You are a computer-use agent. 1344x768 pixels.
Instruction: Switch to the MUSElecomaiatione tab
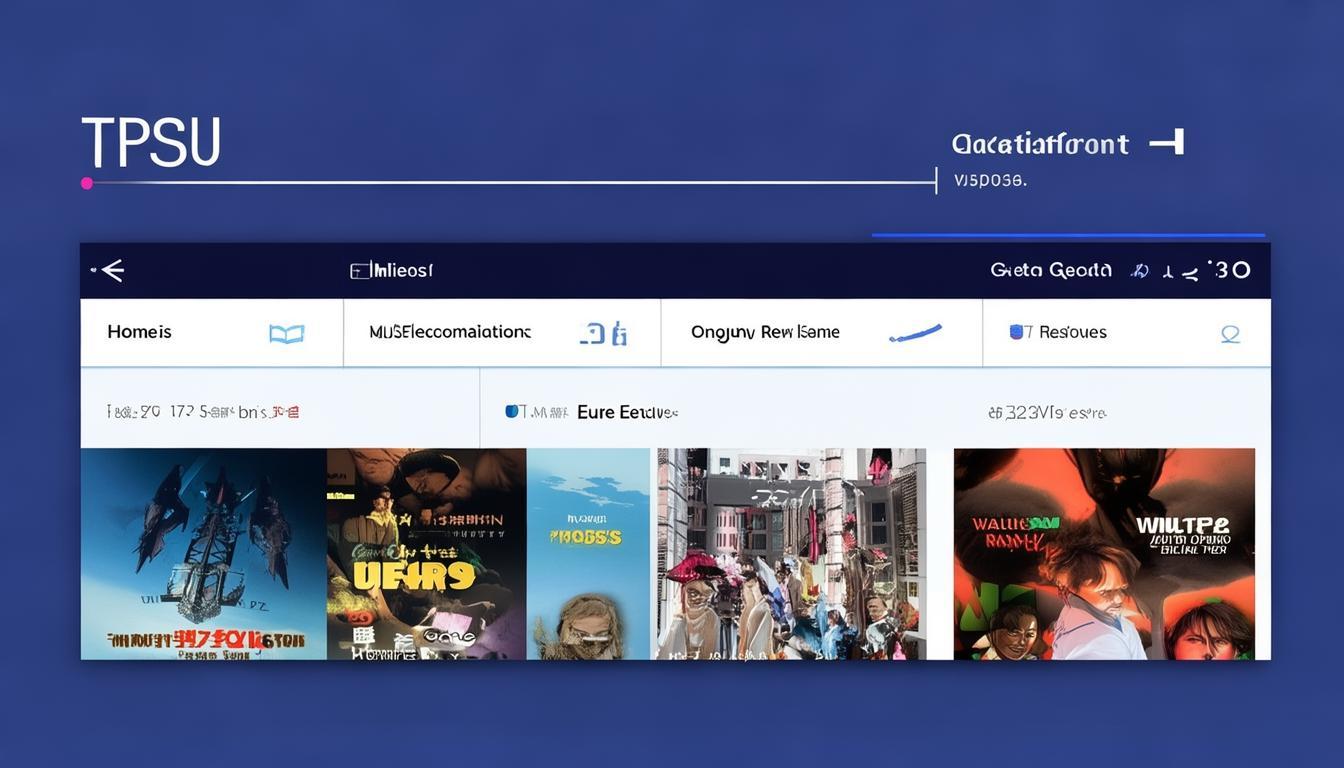(x=450, y=332)
